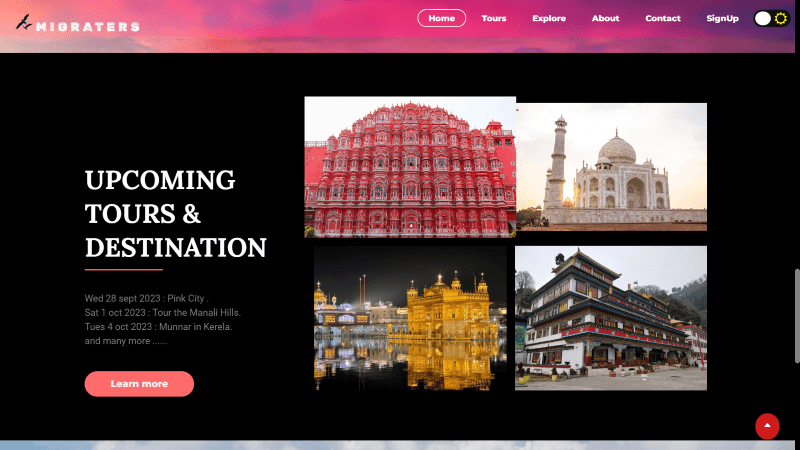Image resolution: width=800 pixels, height=450 pixels.
Task: Open the monastery building photo
Action: (x=611, y=318)
